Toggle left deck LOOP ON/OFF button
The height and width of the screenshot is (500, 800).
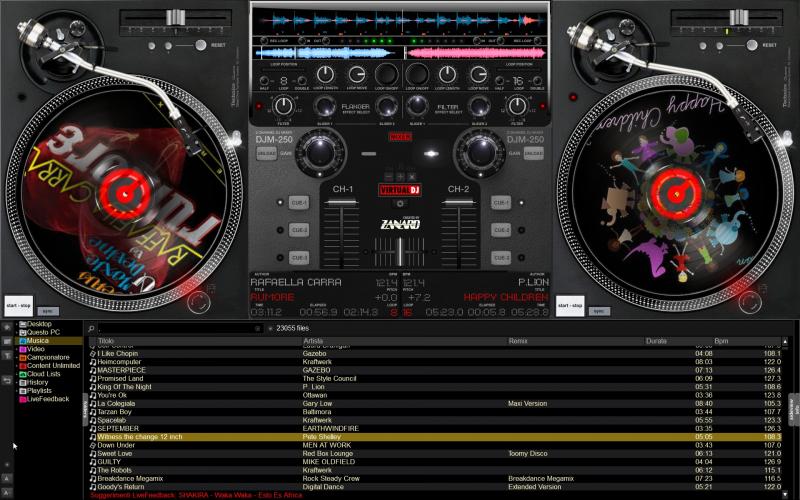386,75
